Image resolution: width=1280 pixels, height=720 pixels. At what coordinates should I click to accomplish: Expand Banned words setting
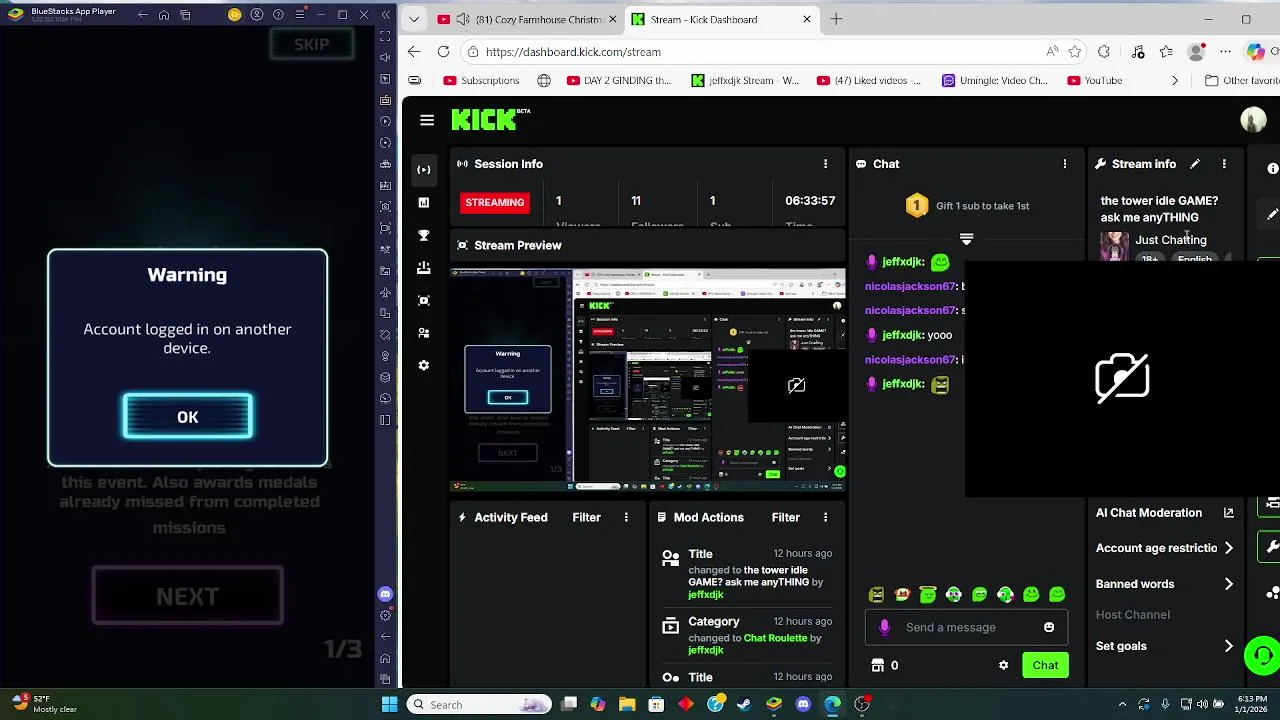pyautogui.click(x=1165, y=584)
